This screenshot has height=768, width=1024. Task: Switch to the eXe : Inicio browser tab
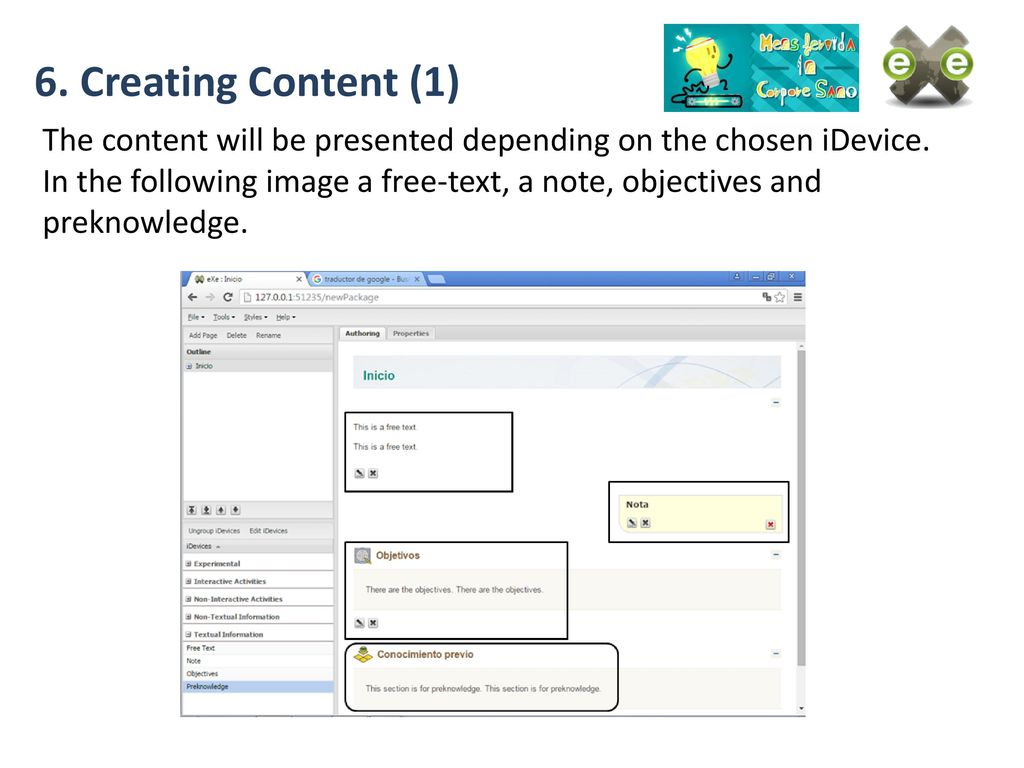coord(245,279)
